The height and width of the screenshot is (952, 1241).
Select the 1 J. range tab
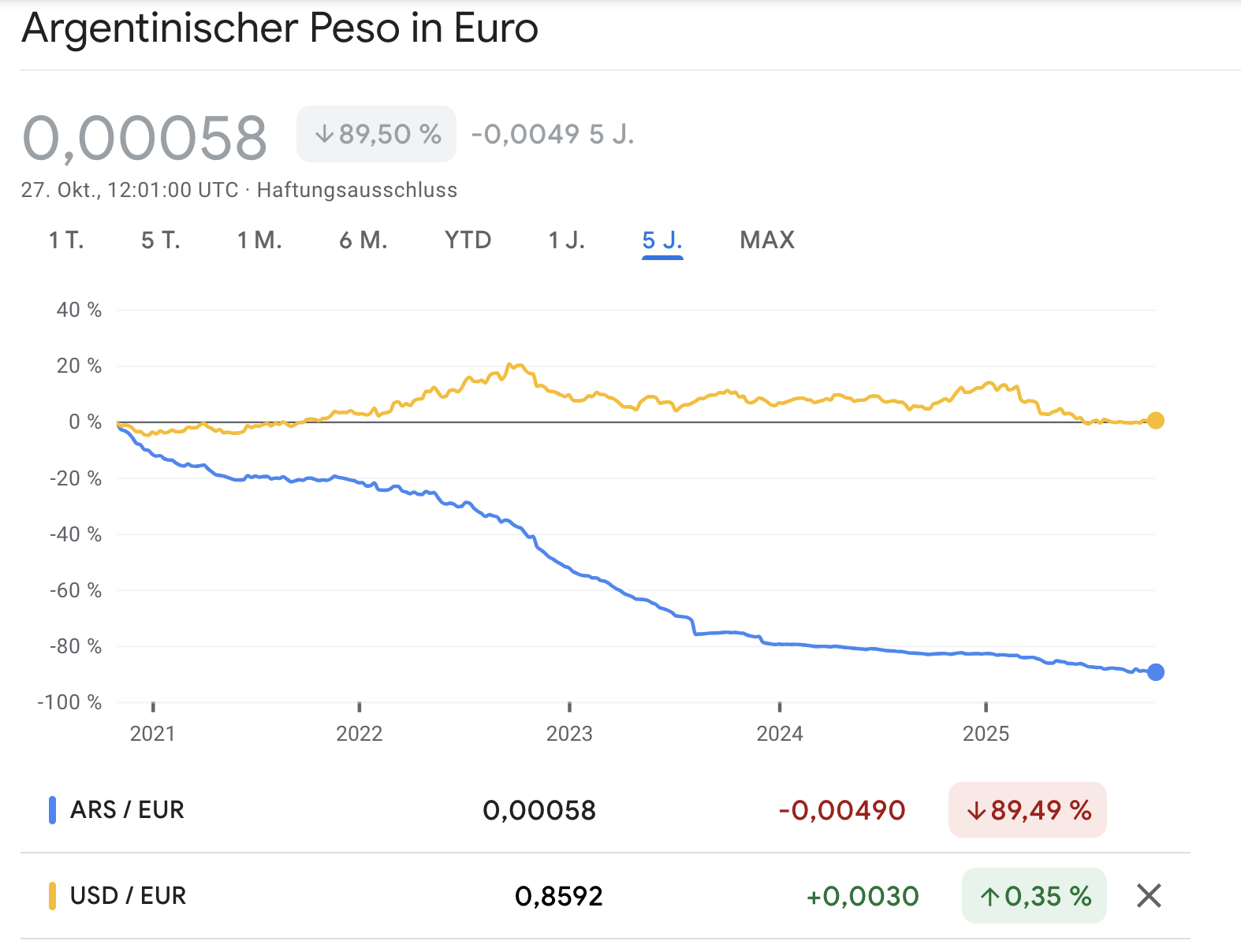point(567,240)
